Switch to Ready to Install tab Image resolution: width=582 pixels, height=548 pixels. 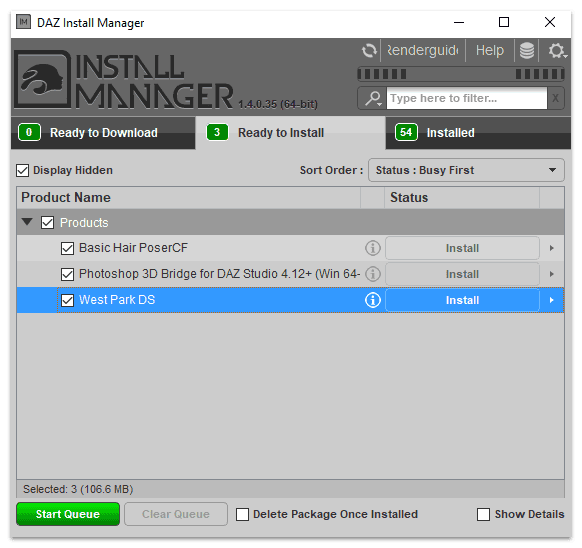coord(291,133)
